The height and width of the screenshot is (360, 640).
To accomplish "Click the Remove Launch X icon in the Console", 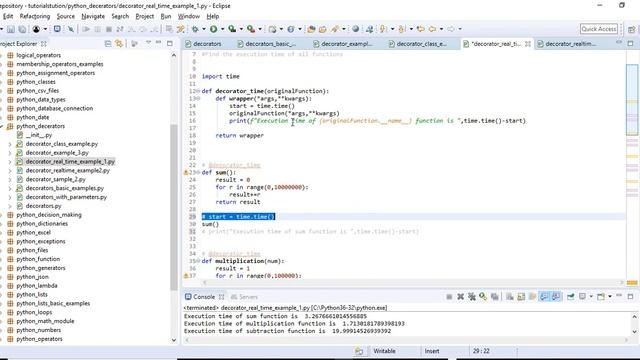I will point(460,297).
